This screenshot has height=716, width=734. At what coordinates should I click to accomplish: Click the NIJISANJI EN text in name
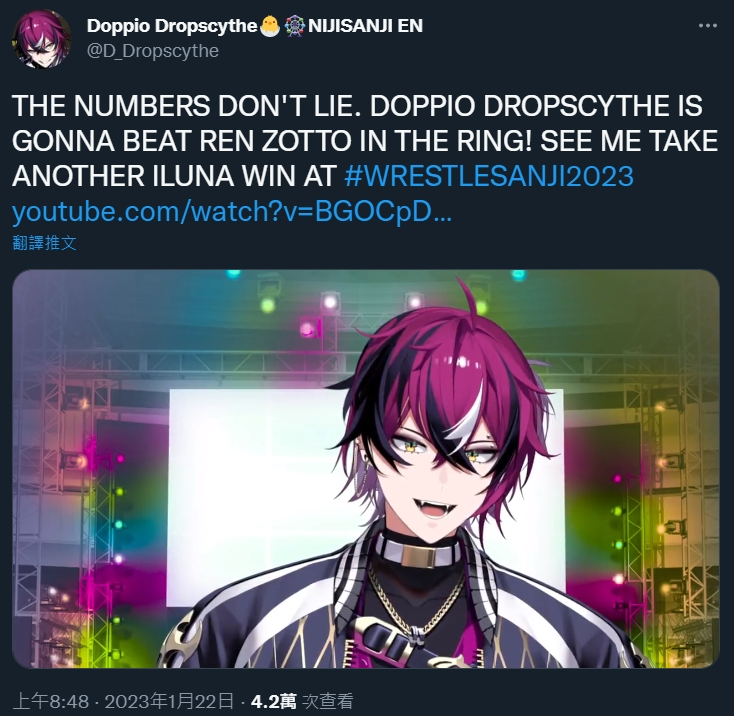coord(365,26)
